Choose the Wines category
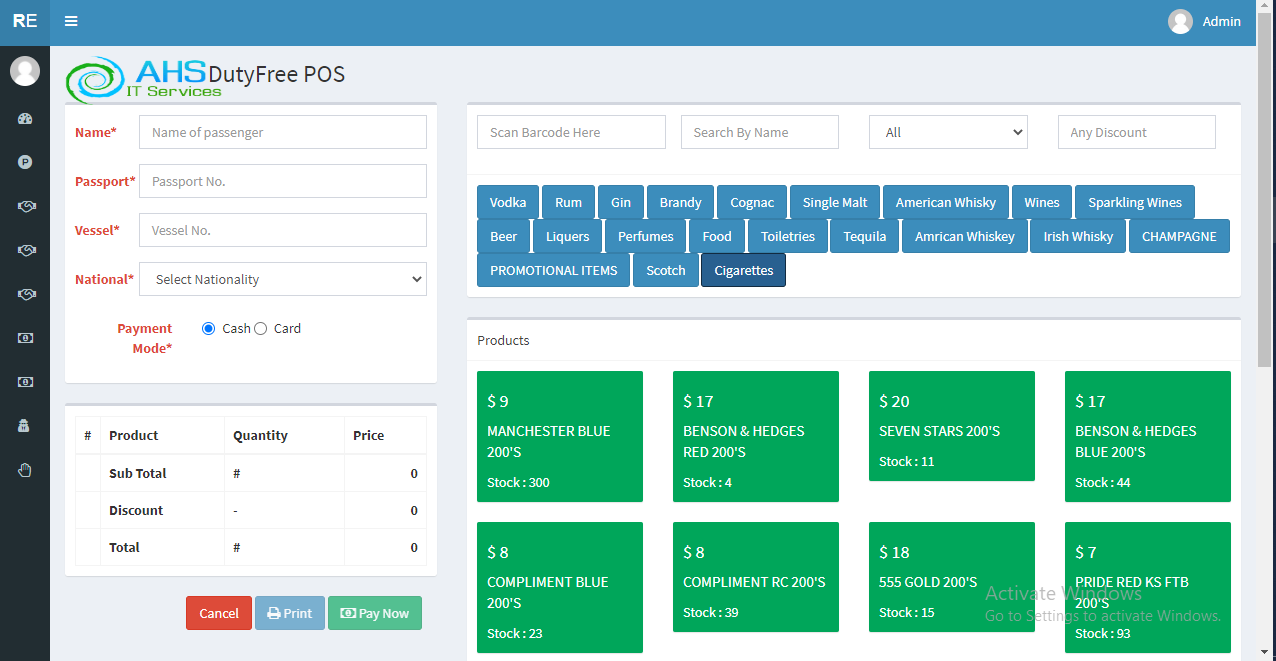 [x=1042, y=202]
